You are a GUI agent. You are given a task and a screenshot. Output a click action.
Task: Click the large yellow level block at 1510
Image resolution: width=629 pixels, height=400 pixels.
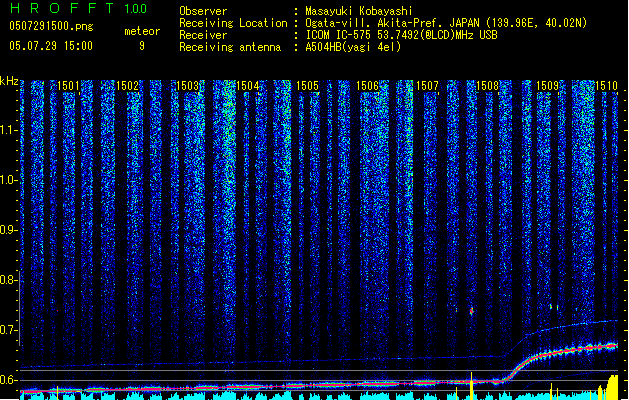click(613, 387)
